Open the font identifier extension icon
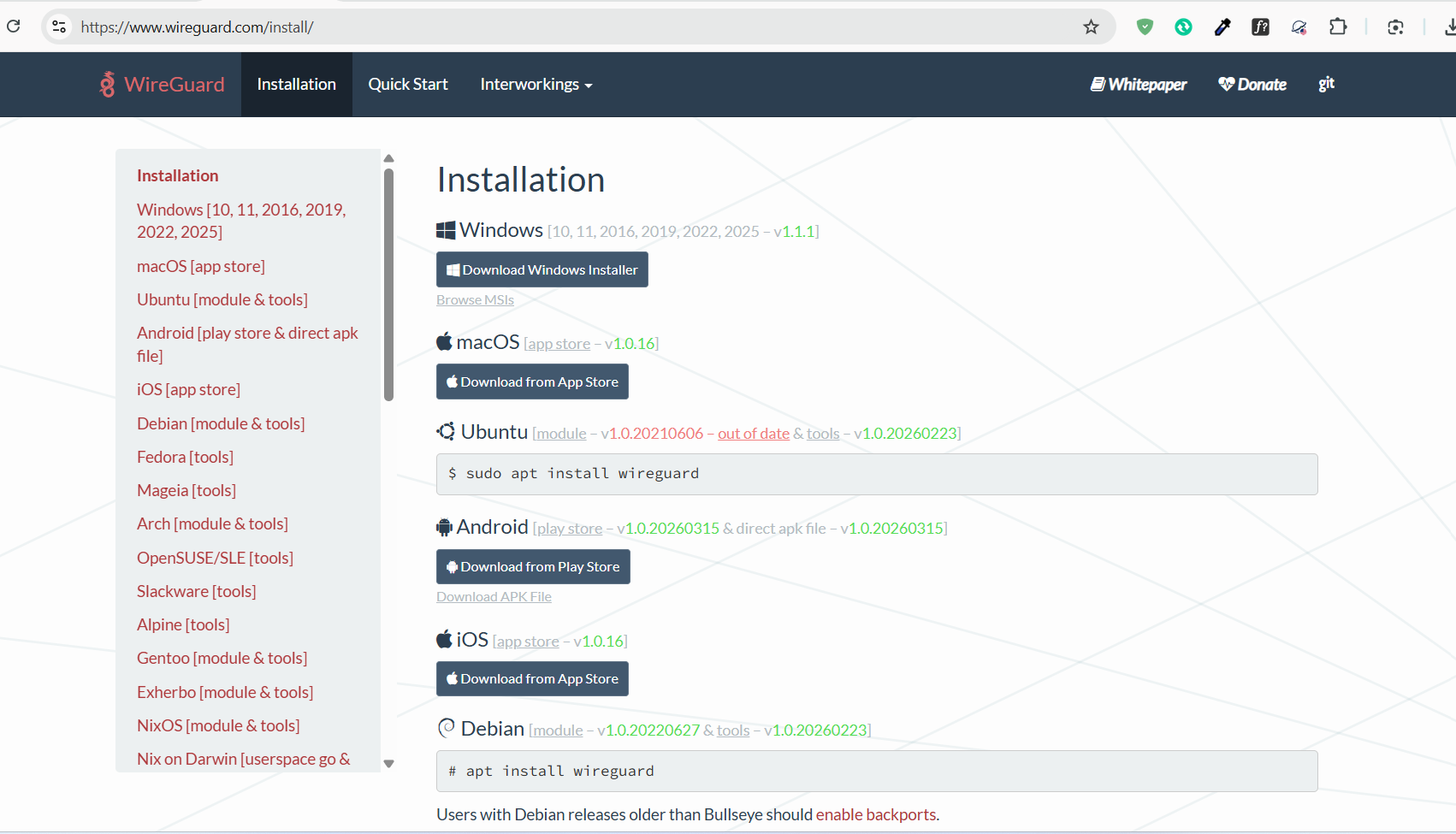Viewport: 1456px width, 834px height. (1260, 27)
